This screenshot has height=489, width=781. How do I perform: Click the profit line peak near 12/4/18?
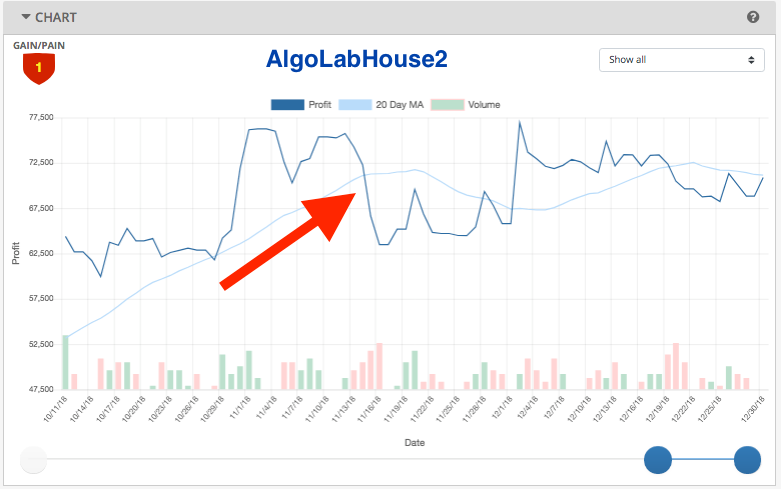pyautogui.click(x=520, y=122)
